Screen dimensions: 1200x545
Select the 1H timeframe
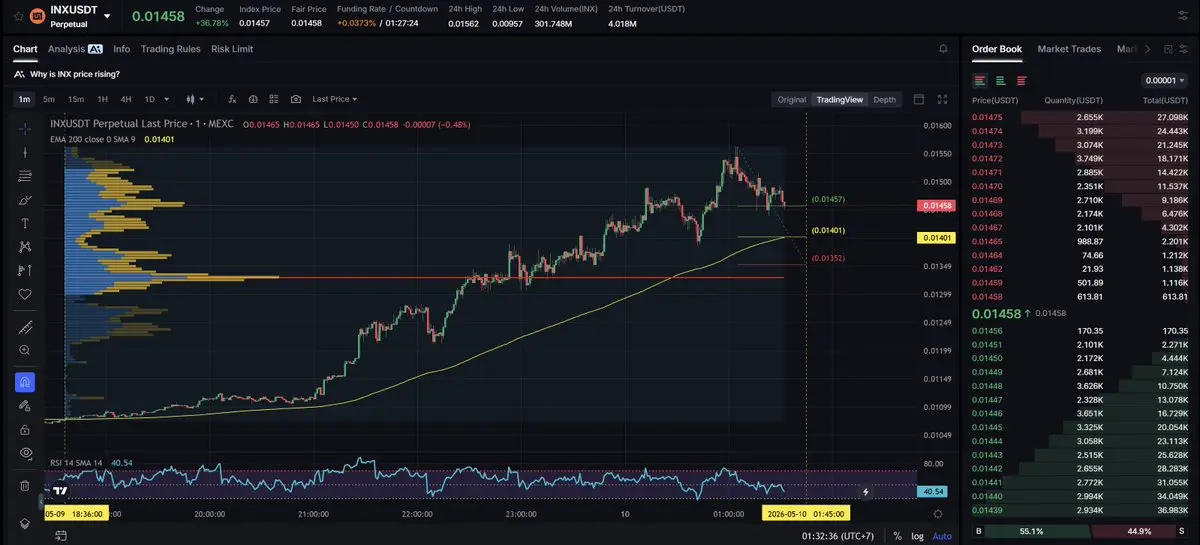tap(102, 99)
